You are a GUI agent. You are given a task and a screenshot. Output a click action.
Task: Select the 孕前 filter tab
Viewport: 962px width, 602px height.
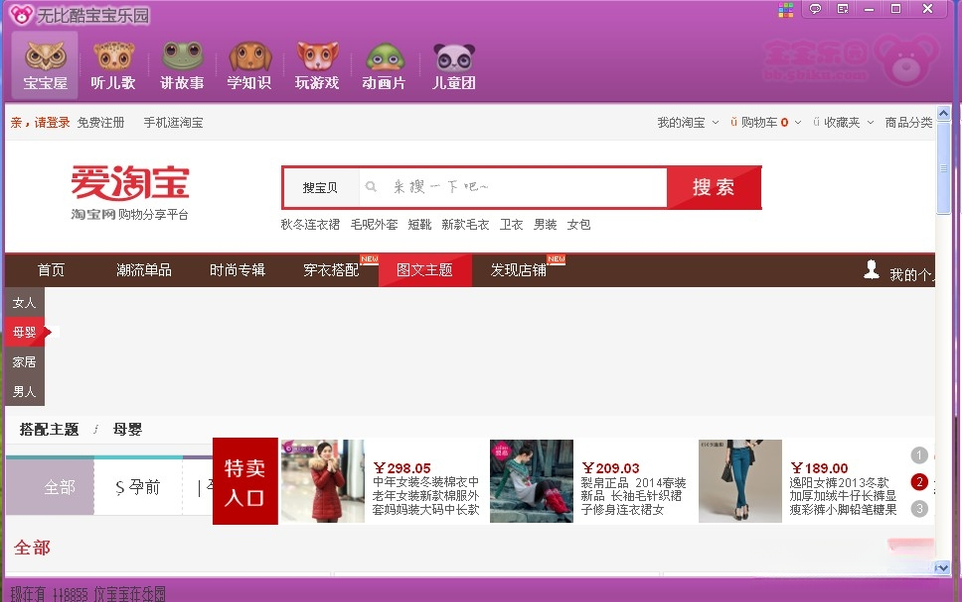point(138,487)
